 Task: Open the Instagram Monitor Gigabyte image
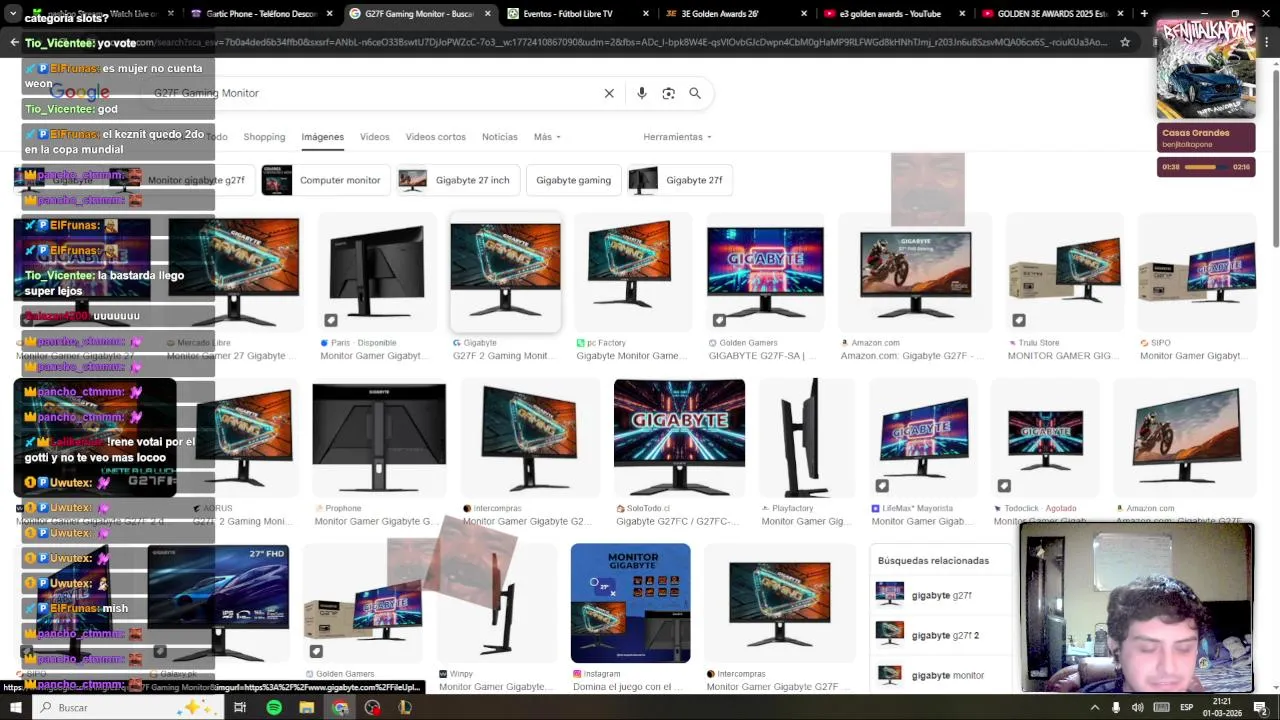(630, 603)
